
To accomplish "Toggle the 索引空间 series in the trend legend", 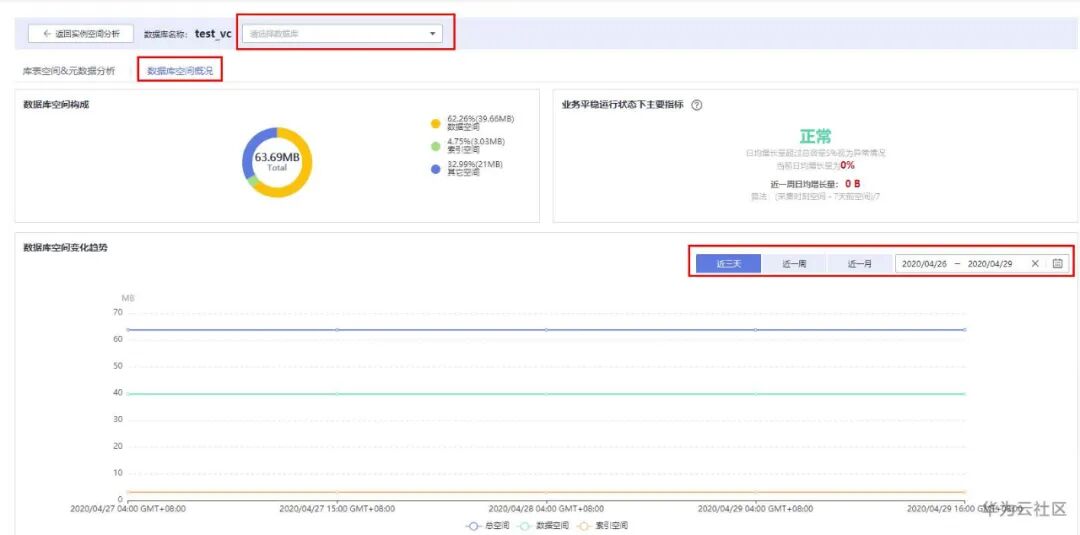I will 605,526.
